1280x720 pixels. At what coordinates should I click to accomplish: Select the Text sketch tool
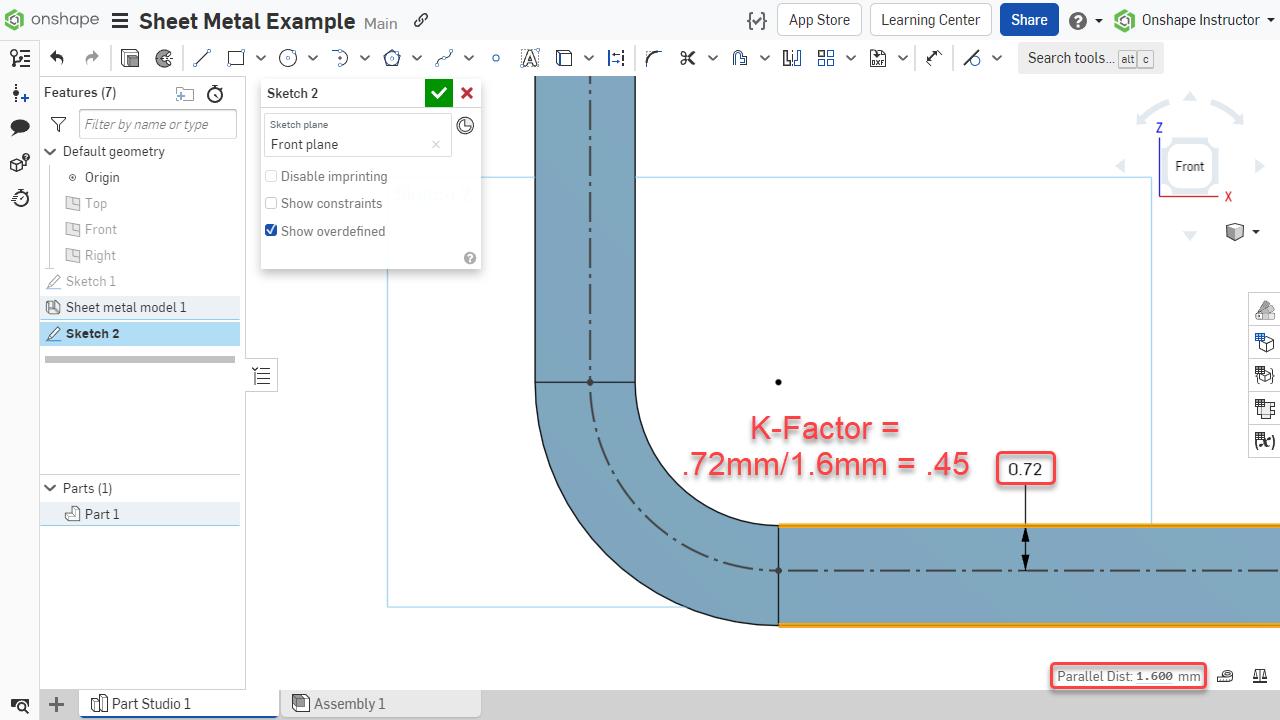(530, 58)
